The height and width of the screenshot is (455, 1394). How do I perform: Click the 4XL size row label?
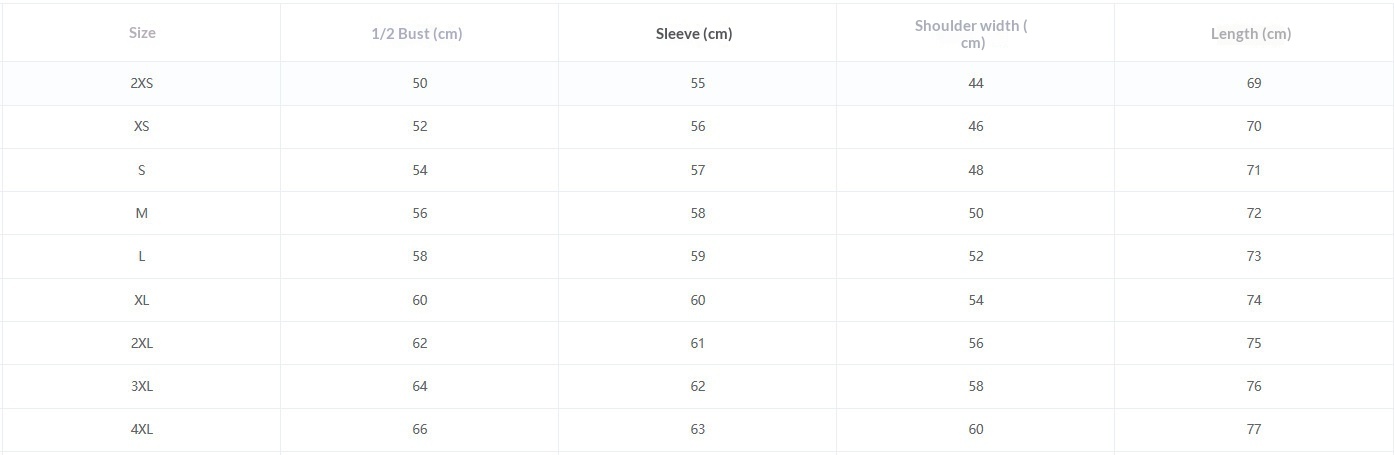pyautogui.click(x=142, y=429)
